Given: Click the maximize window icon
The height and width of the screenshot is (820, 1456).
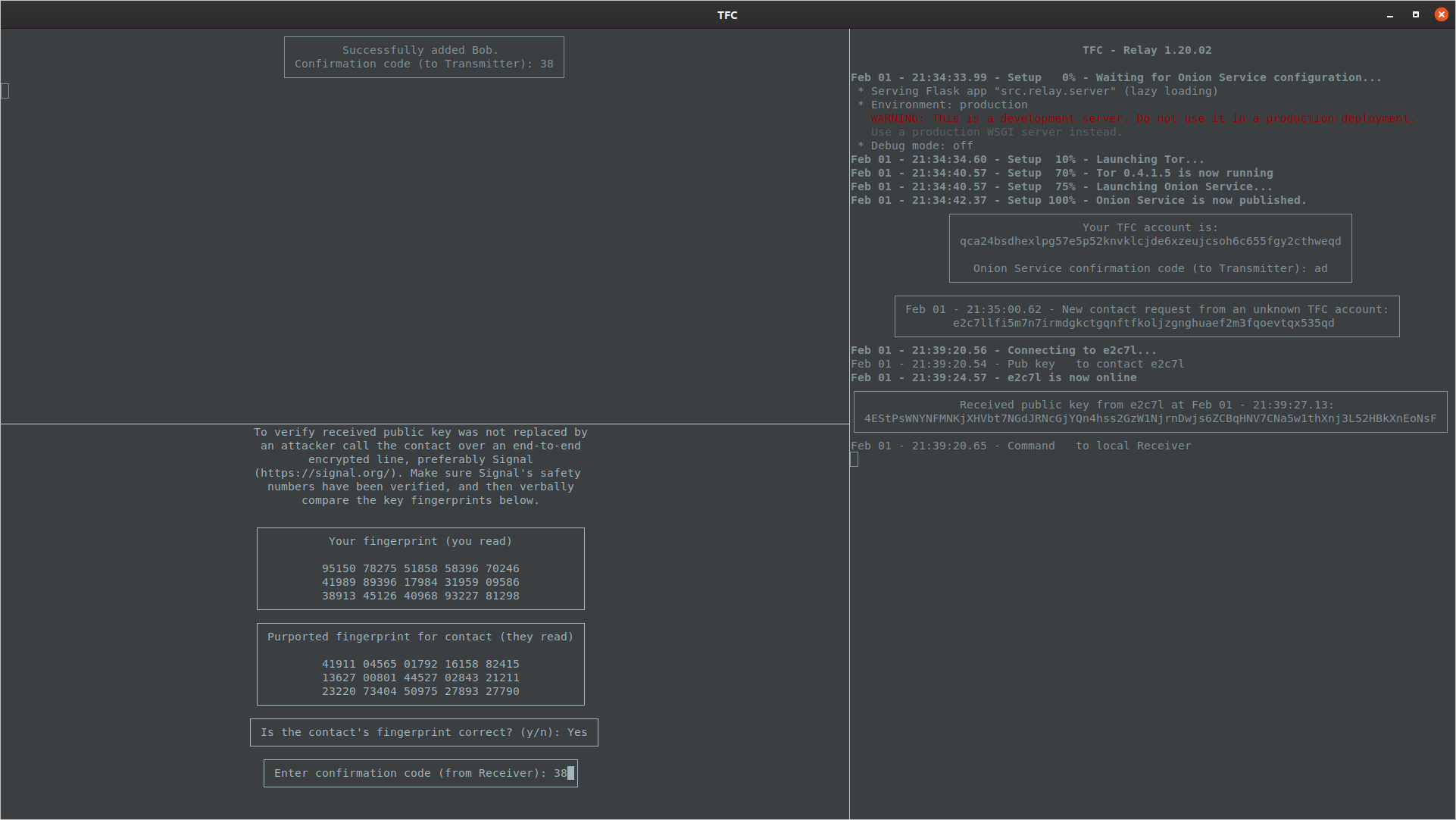Looking at the screenshot, I should click(x=1415, y=15).
